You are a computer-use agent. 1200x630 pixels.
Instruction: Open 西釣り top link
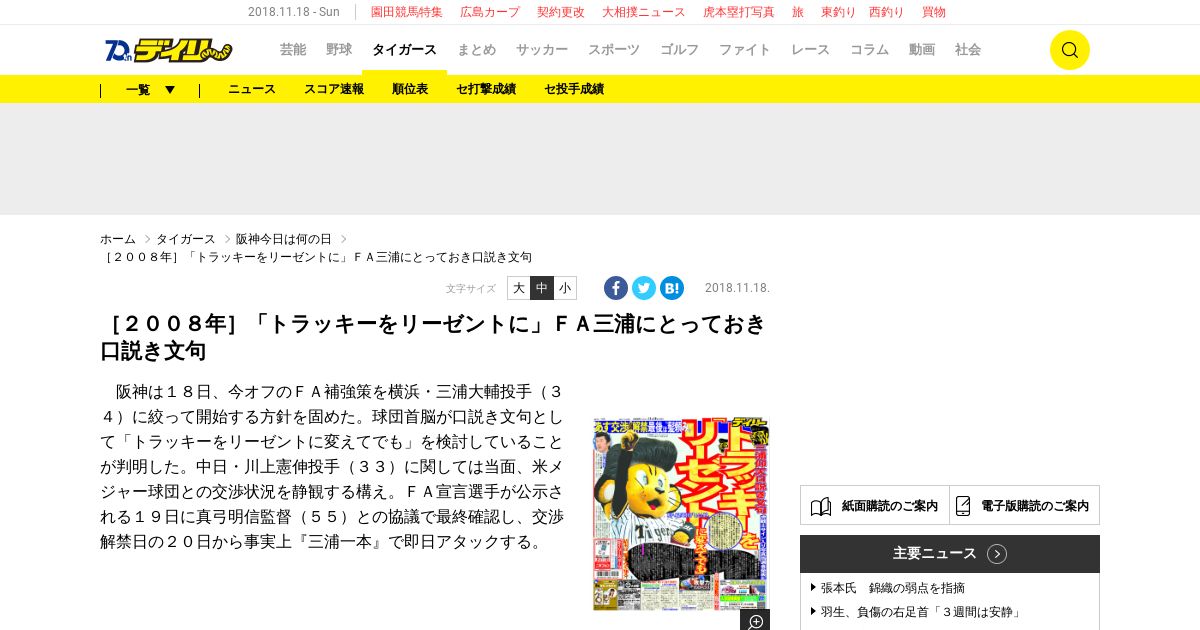[x=886, y=12]
